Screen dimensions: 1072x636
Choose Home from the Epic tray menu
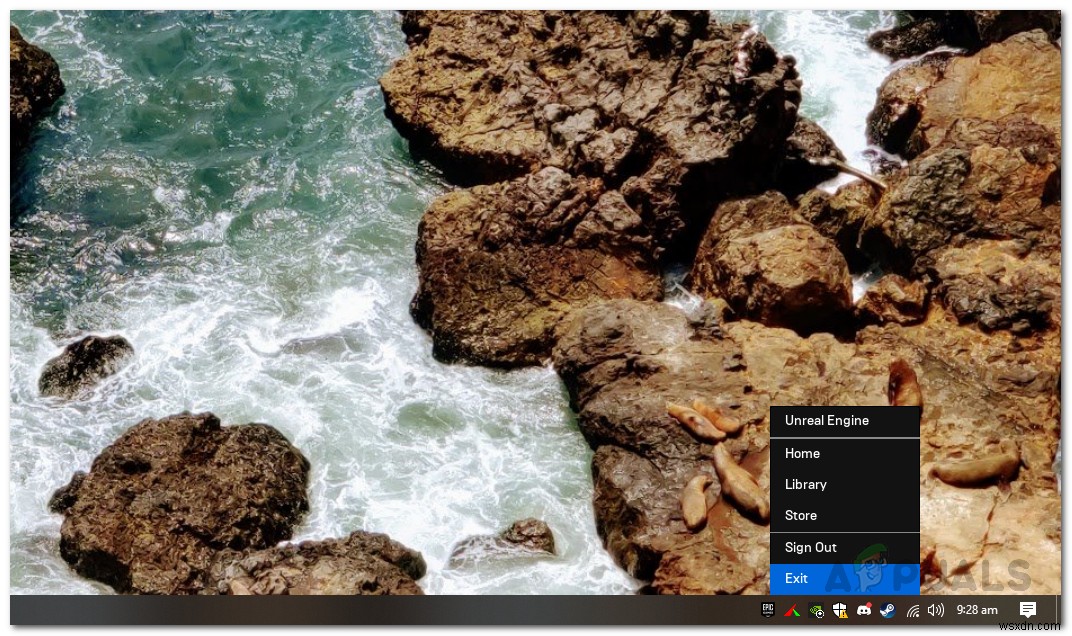845,453
